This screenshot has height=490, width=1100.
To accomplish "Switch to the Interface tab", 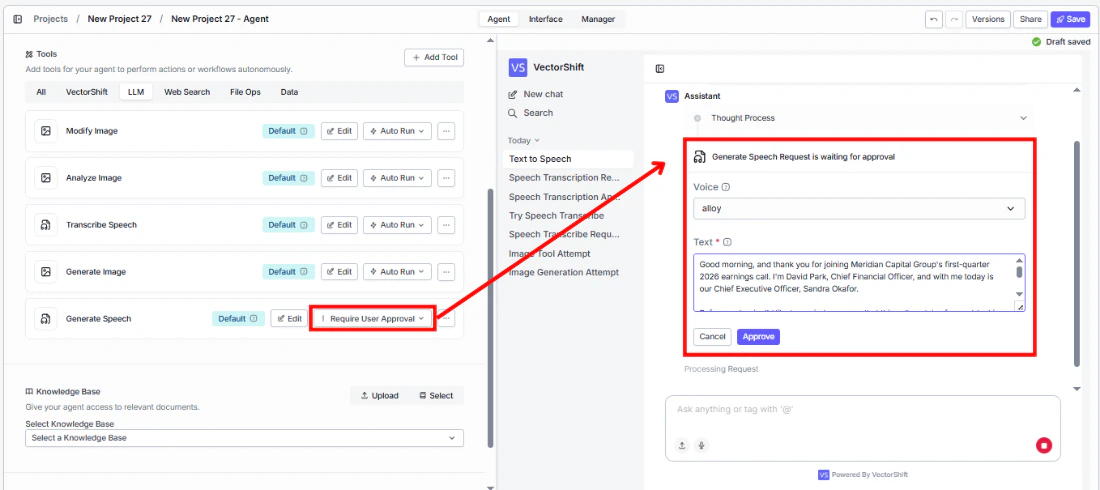I will pyautogui.click(x=546, y=19).
